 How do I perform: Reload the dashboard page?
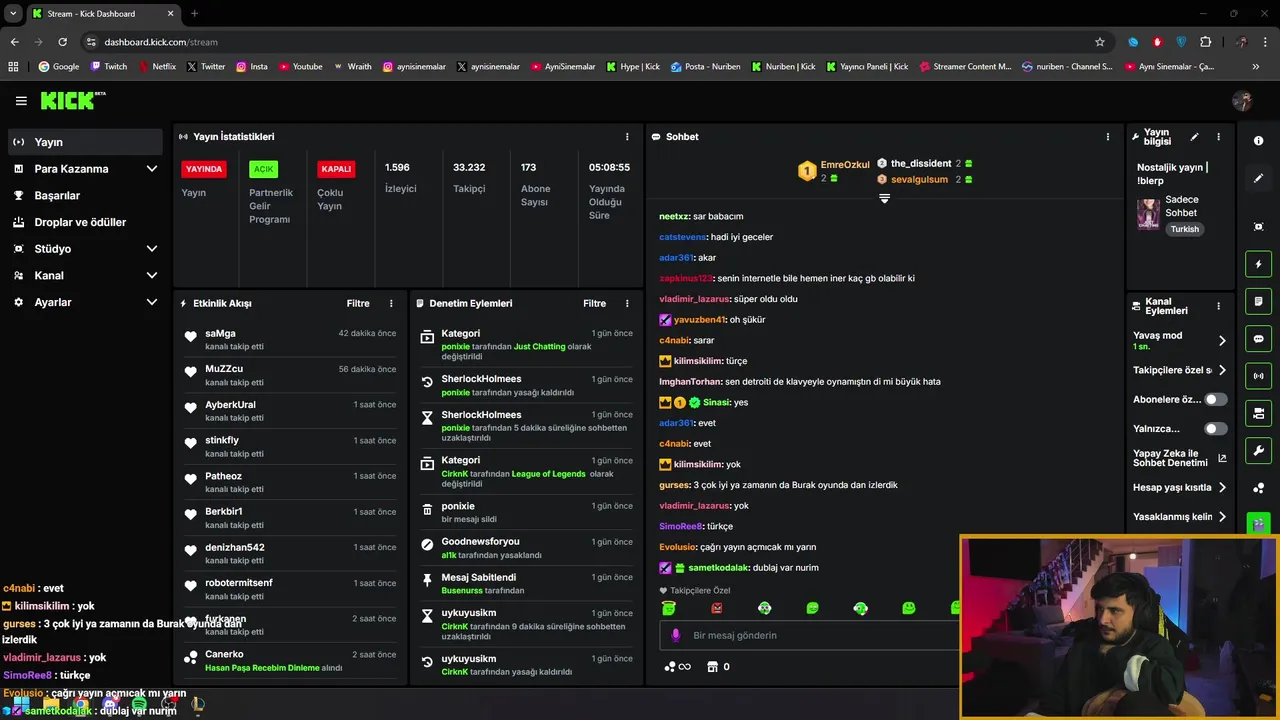click(x=62, y=42)
